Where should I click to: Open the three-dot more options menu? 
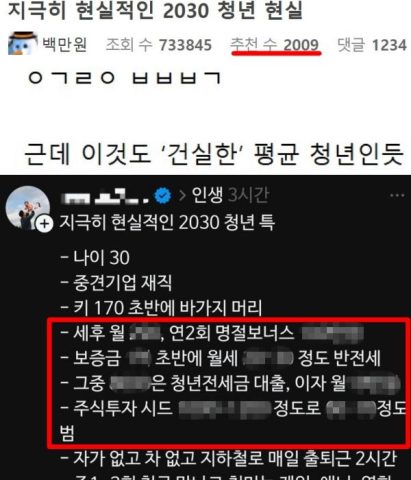pyautogui.click(x=397, y=195)
